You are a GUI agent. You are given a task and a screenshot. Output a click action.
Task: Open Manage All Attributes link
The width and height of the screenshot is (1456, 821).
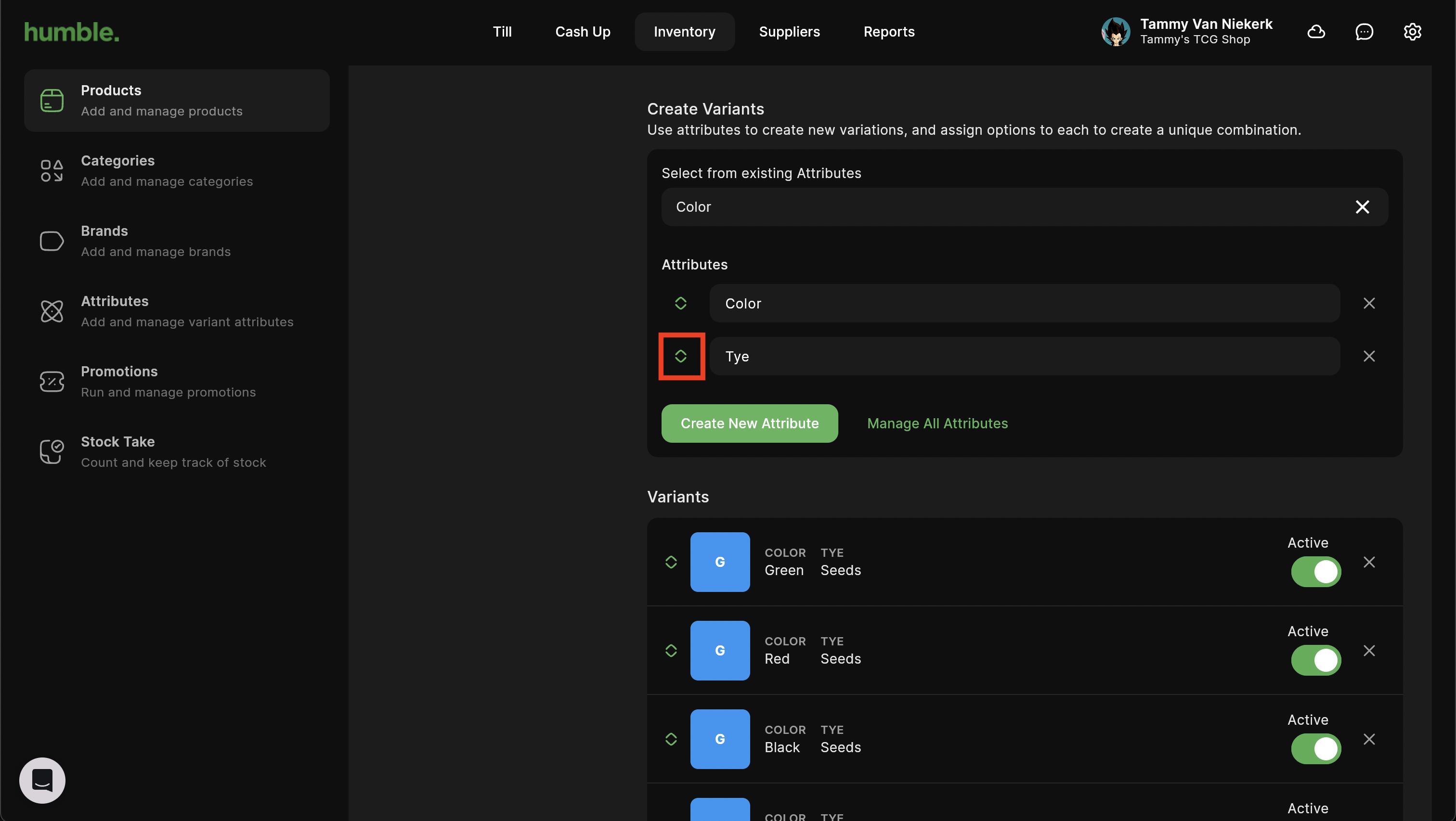pos(937,423)
